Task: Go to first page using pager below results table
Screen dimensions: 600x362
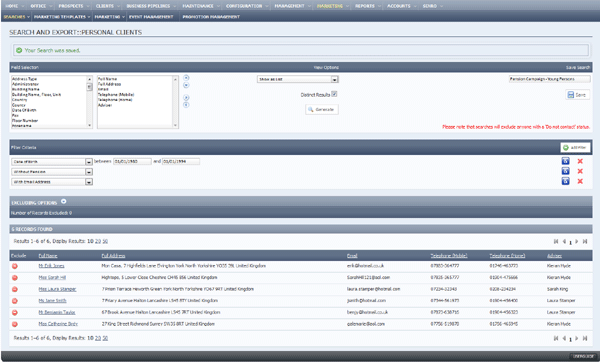Action: (x=556, y=338)
